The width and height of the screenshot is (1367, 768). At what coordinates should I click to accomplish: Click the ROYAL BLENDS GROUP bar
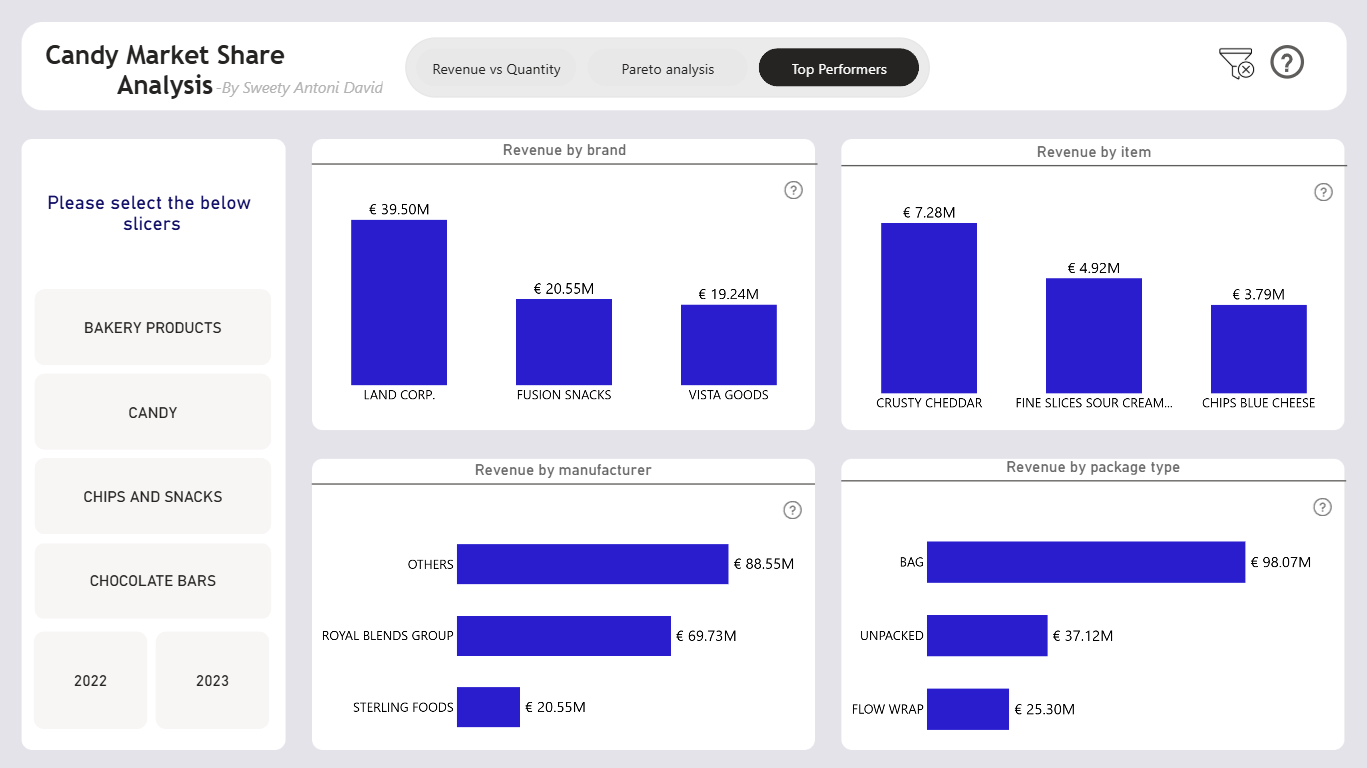coord(564,636)
